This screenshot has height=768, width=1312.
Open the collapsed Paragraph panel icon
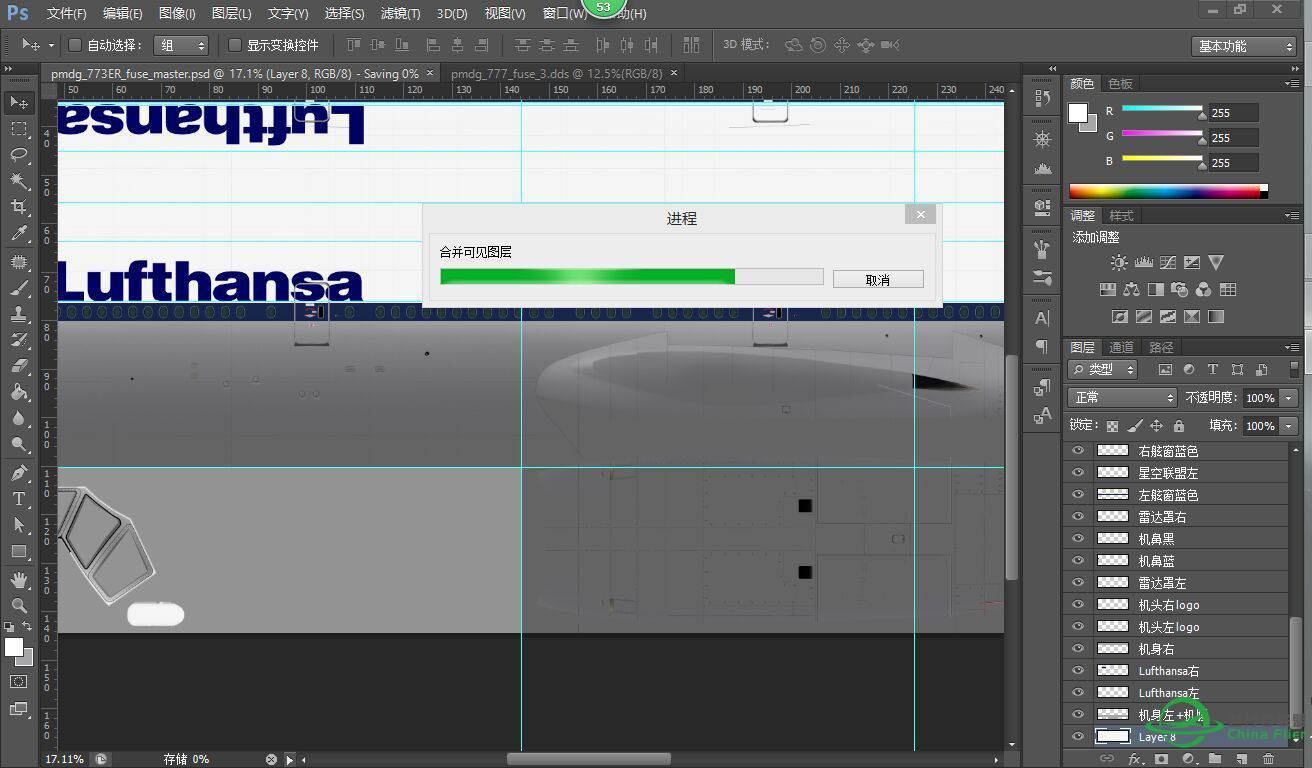[x=1041, y=346]
